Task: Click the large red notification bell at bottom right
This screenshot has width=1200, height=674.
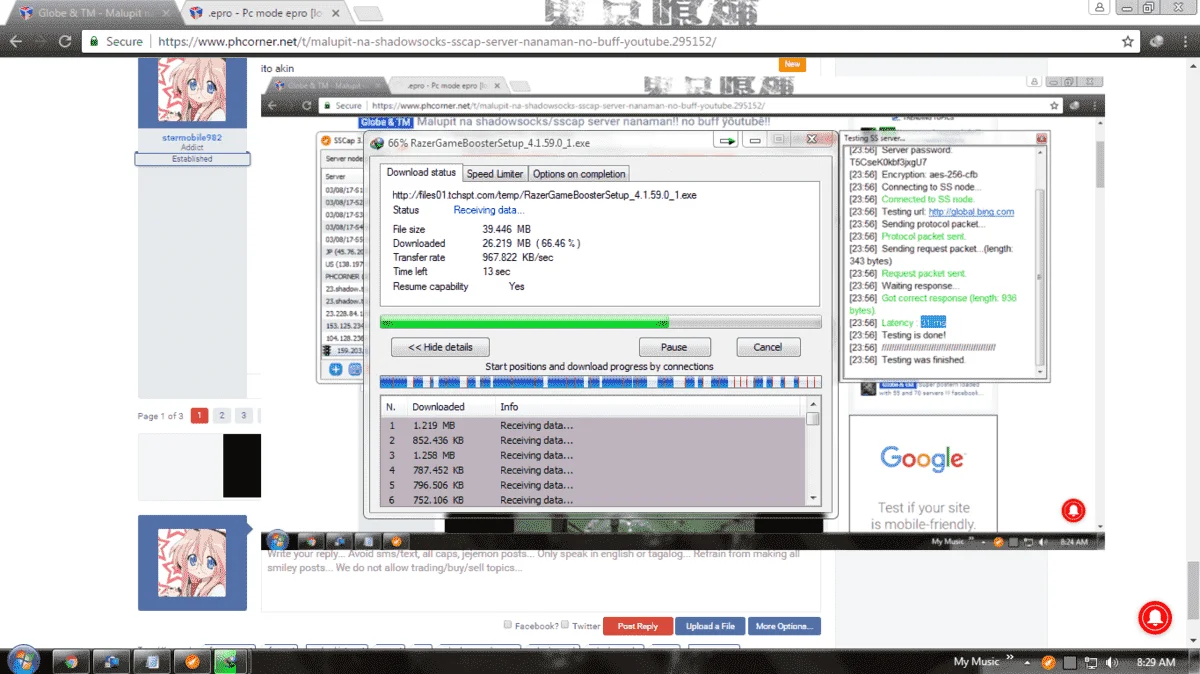Action: 1155,617
